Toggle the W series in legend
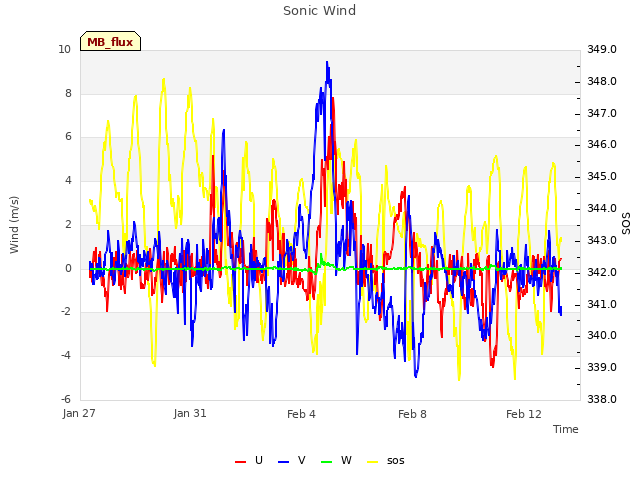Viewport: 640px width, 480px height. point(336,460)
